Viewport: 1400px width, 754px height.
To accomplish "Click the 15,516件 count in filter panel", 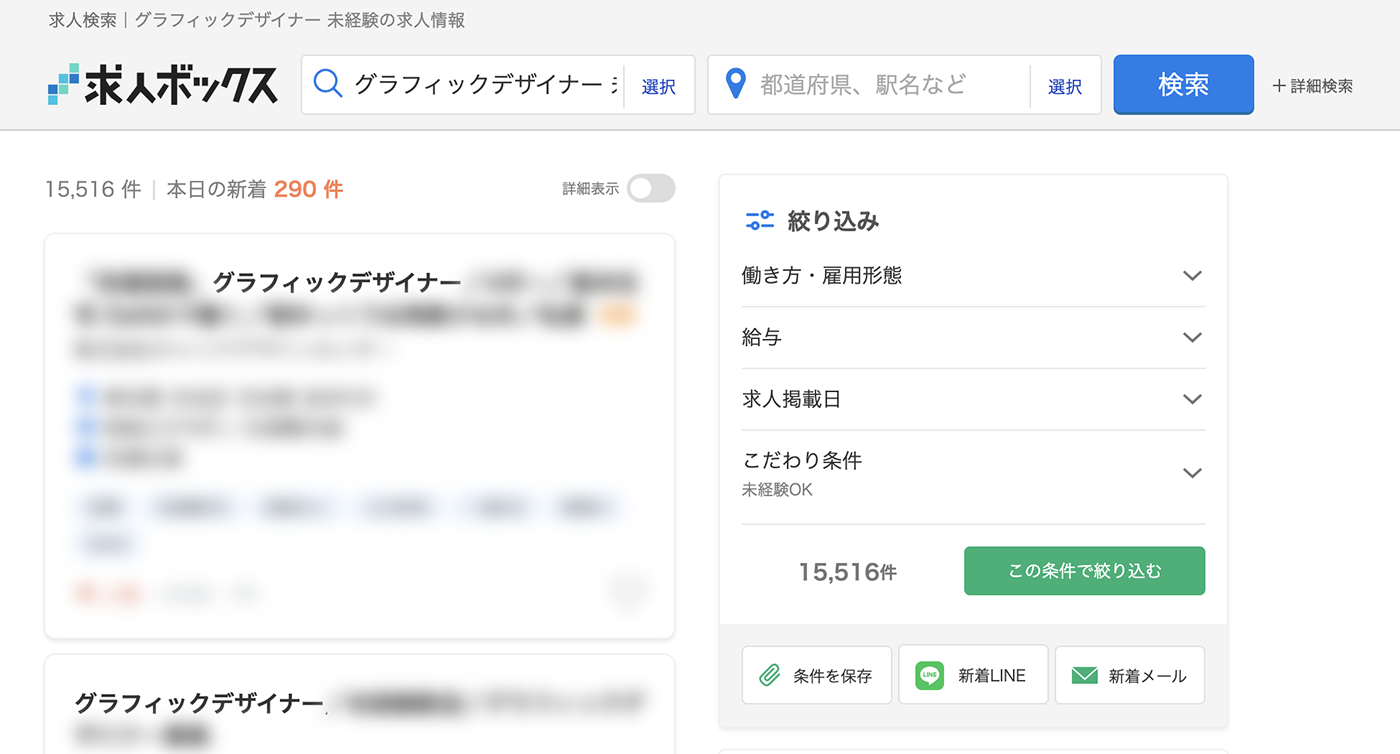I will [847, 572].
